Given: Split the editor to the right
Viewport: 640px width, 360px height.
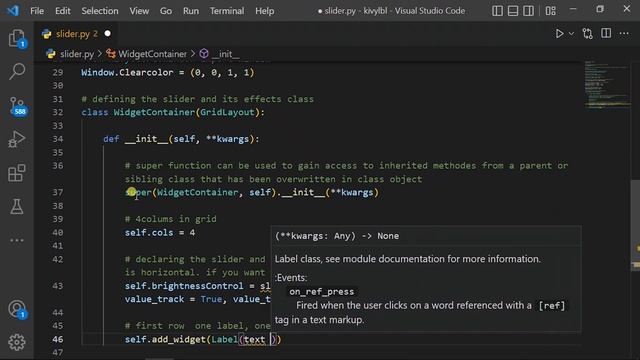Looking at the screenshot, I should (x=606, y=33).
